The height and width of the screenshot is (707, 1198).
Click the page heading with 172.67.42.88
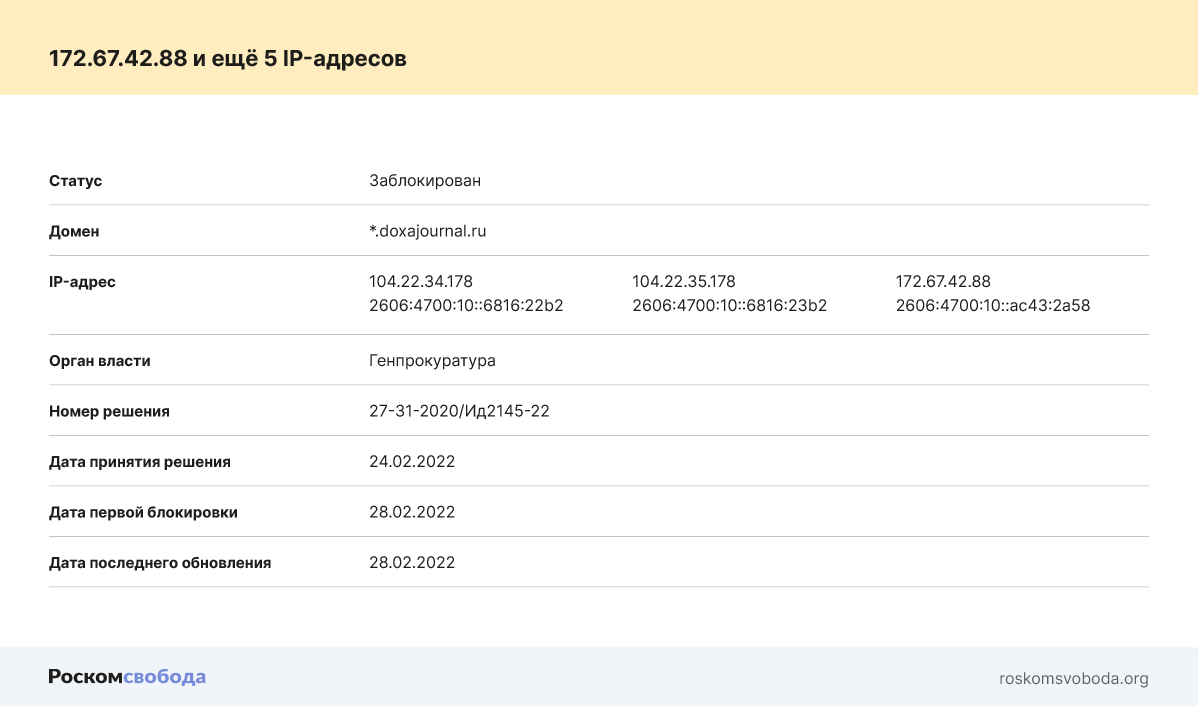(228, 58)
